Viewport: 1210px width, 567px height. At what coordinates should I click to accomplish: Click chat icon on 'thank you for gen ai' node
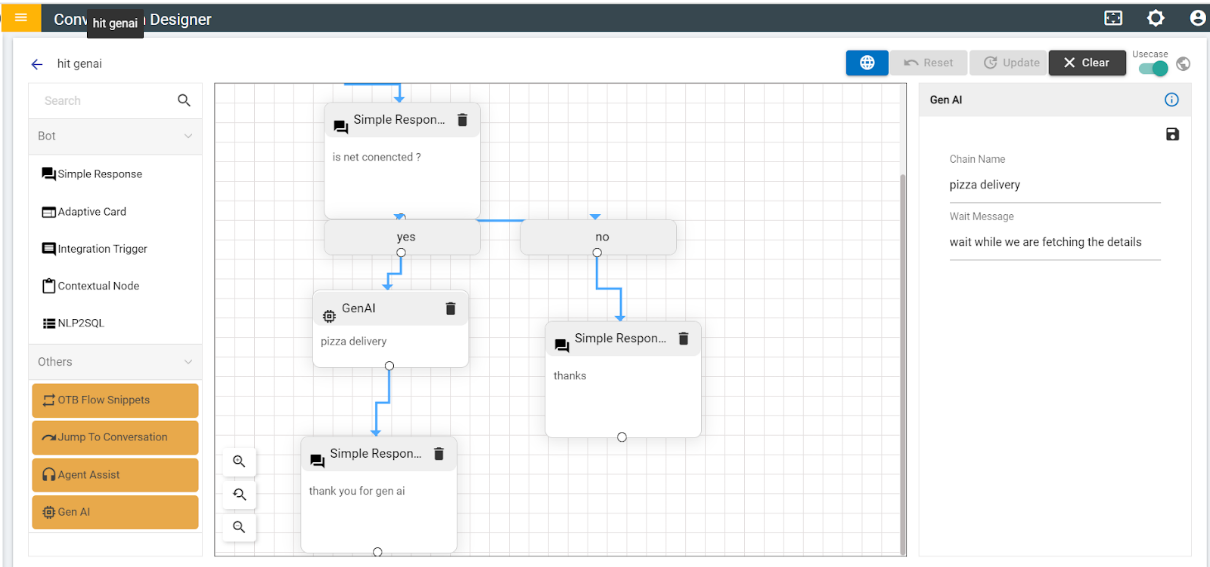coord(317,461)
